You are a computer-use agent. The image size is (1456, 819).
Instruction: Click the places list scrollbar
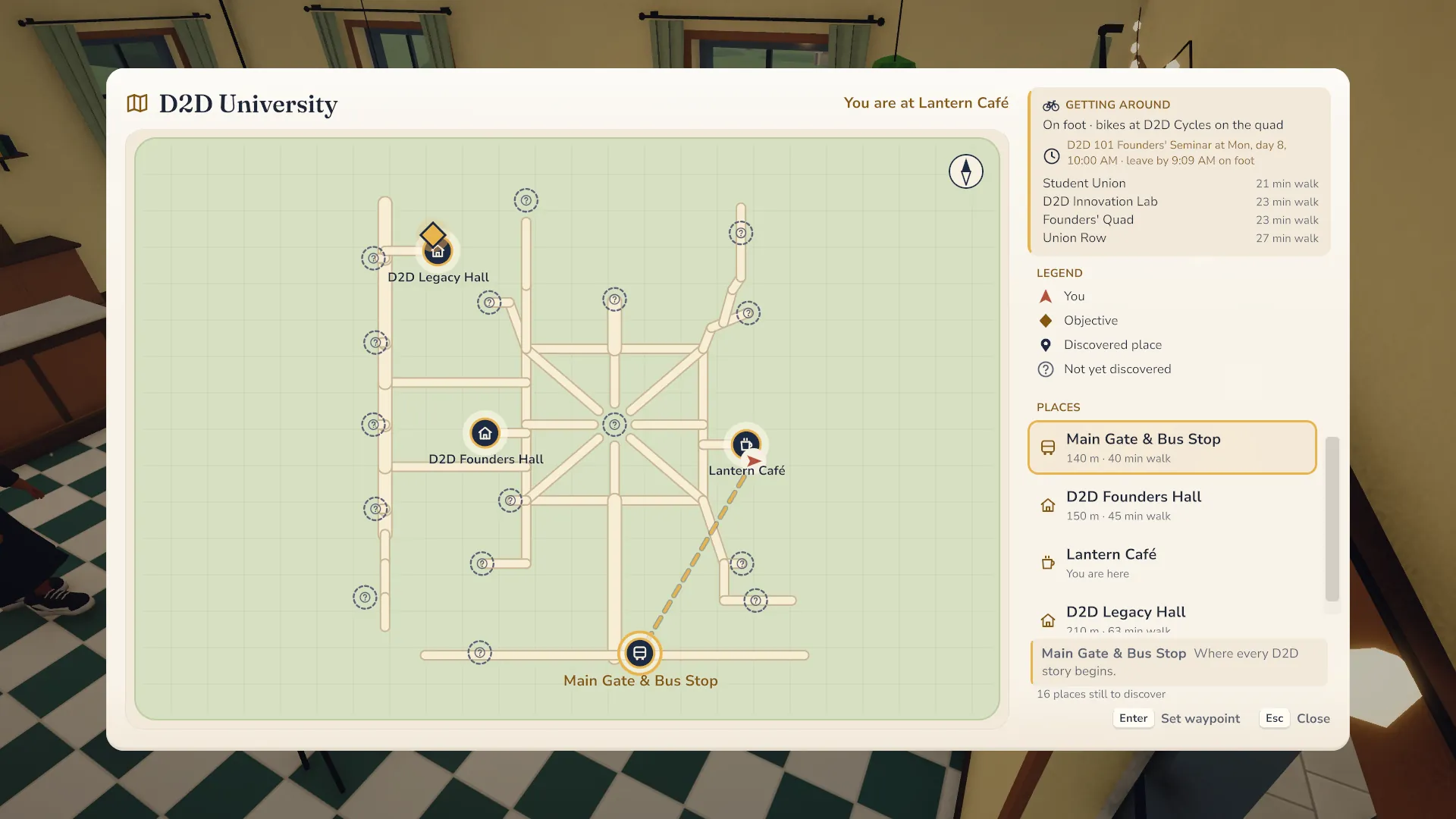(x=1332, y=519)
